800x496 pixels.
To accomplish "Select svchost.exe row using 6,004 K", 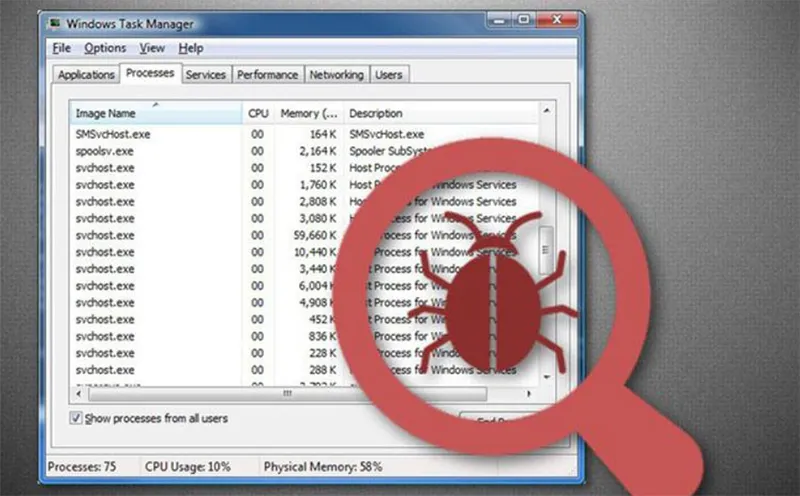I will point(304,286).
